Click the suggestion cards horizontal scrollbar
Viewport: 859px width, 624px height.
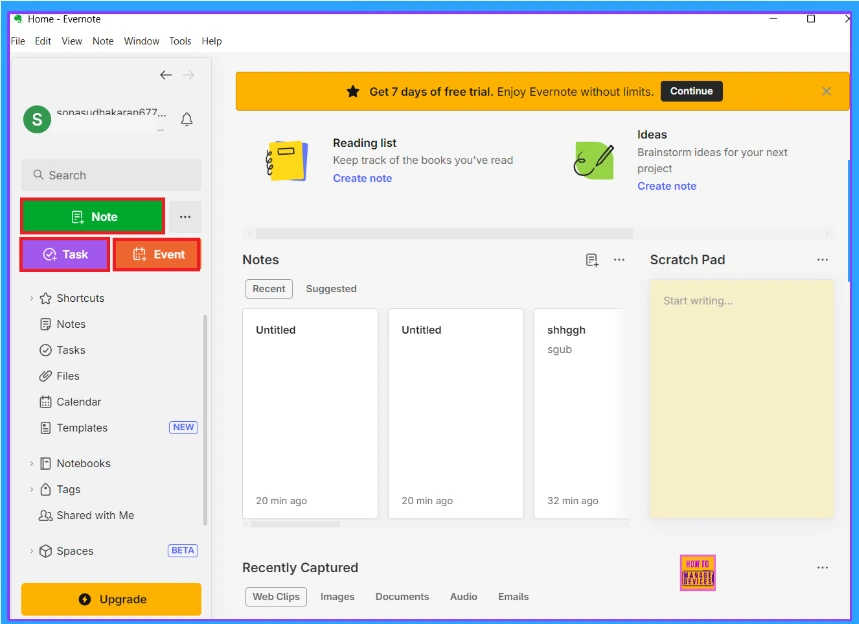(444, 233)
